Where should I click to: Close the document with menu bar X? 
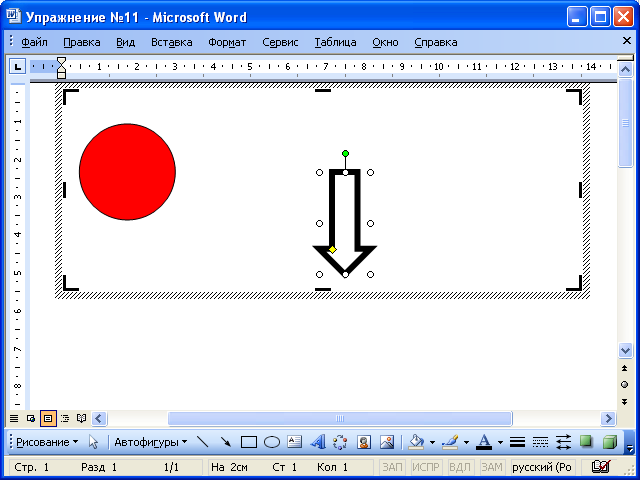coord(627,40)
